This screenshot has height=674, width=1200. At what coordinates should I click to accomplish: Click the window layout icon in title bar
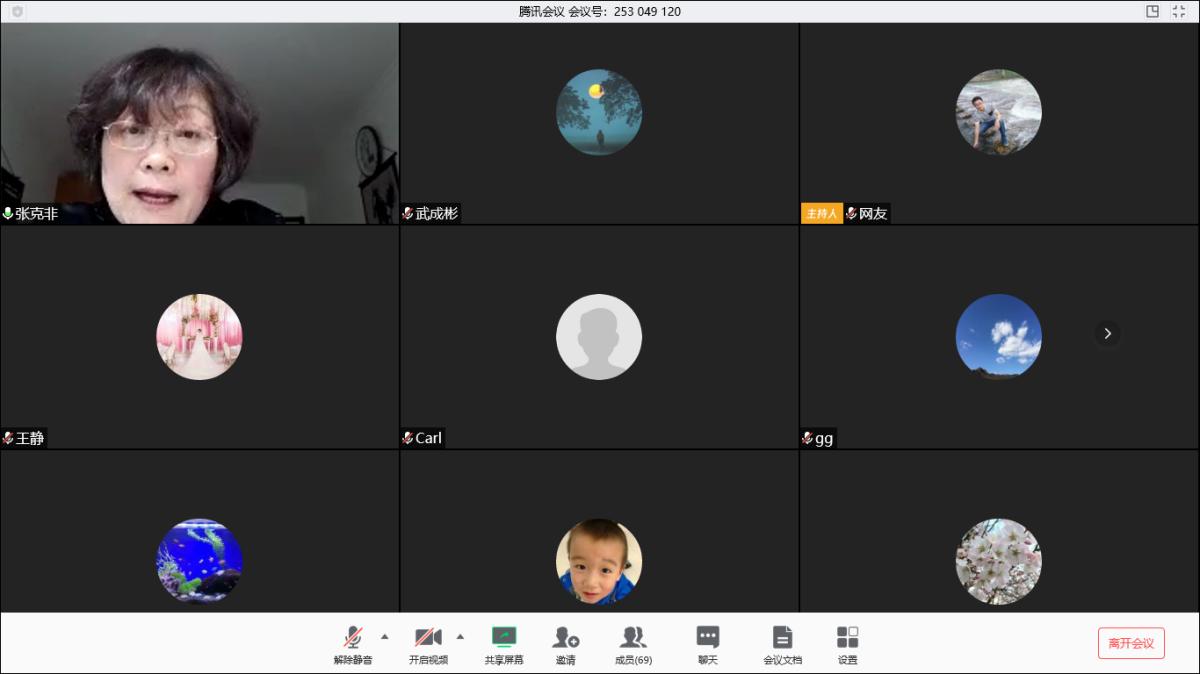point(1152,11)
